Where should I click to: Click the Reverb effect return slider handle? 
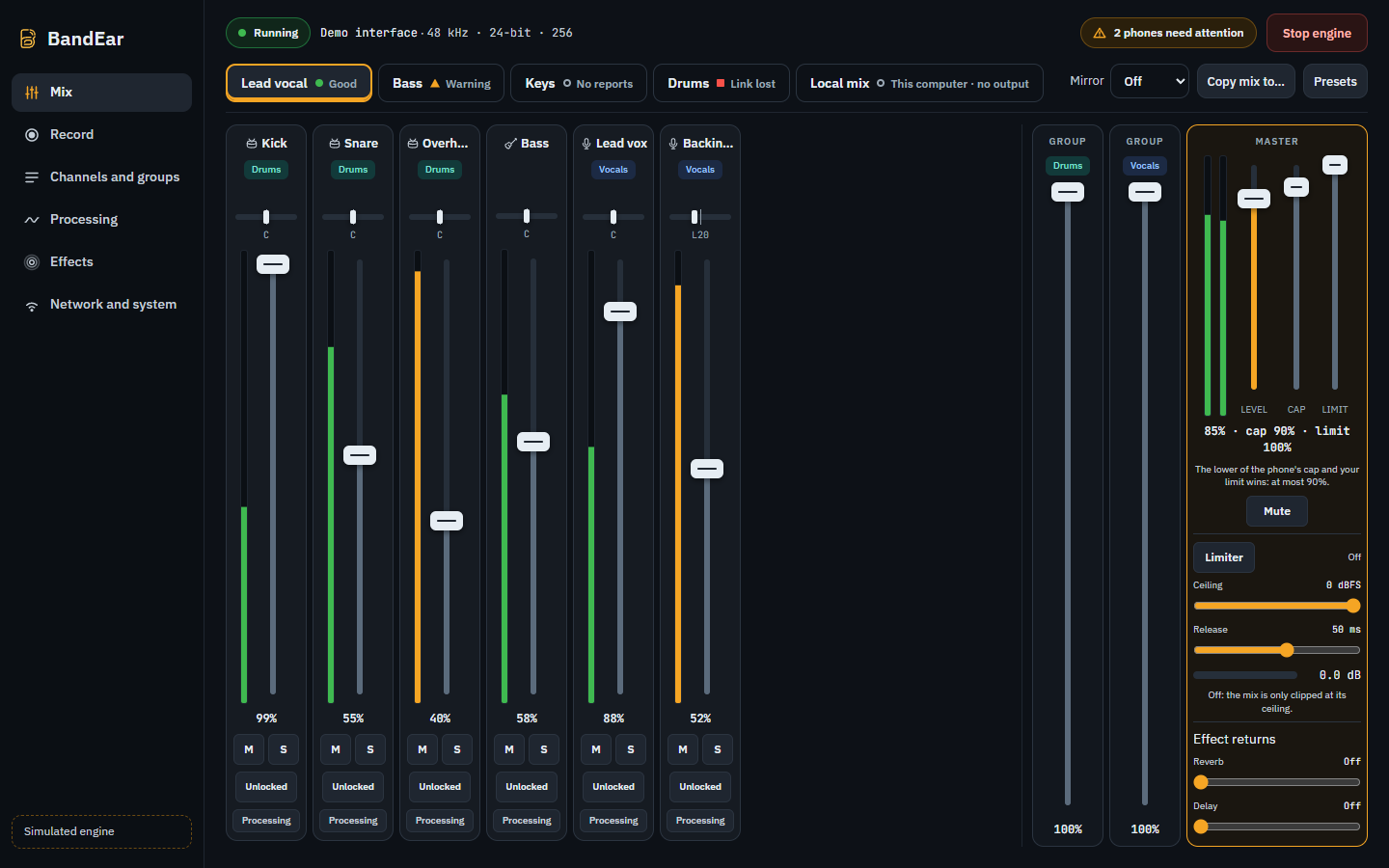pos(1201,782)
